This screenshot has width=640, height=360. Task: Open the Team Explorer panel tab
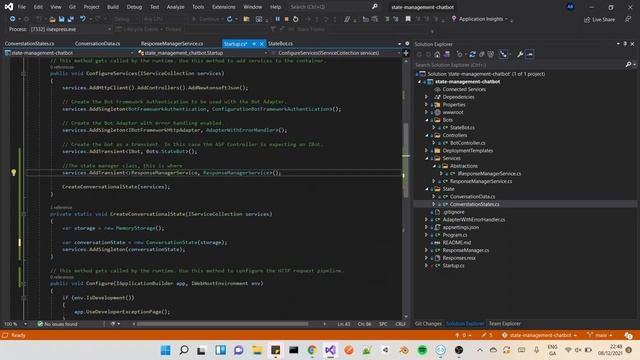point(504,324)
